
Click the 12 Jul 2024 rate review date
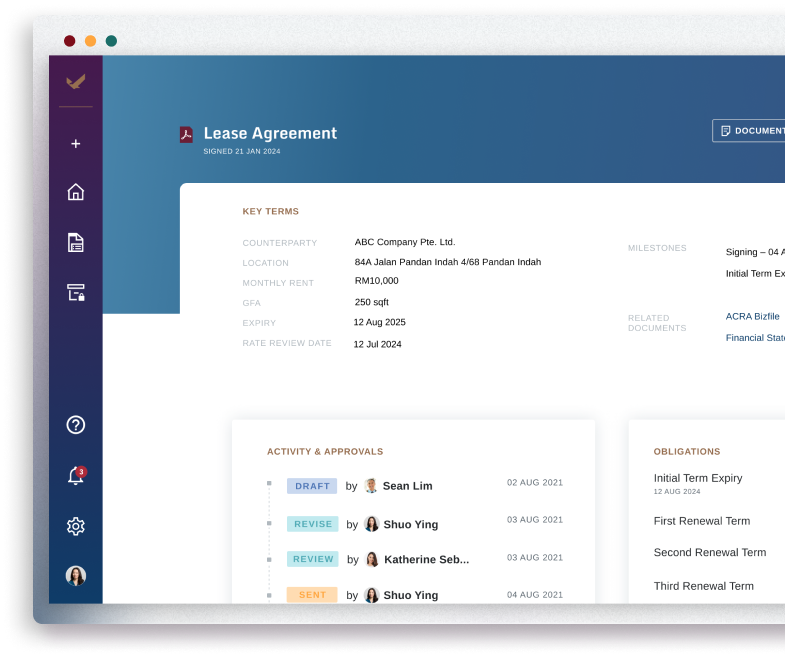point(377,344)
